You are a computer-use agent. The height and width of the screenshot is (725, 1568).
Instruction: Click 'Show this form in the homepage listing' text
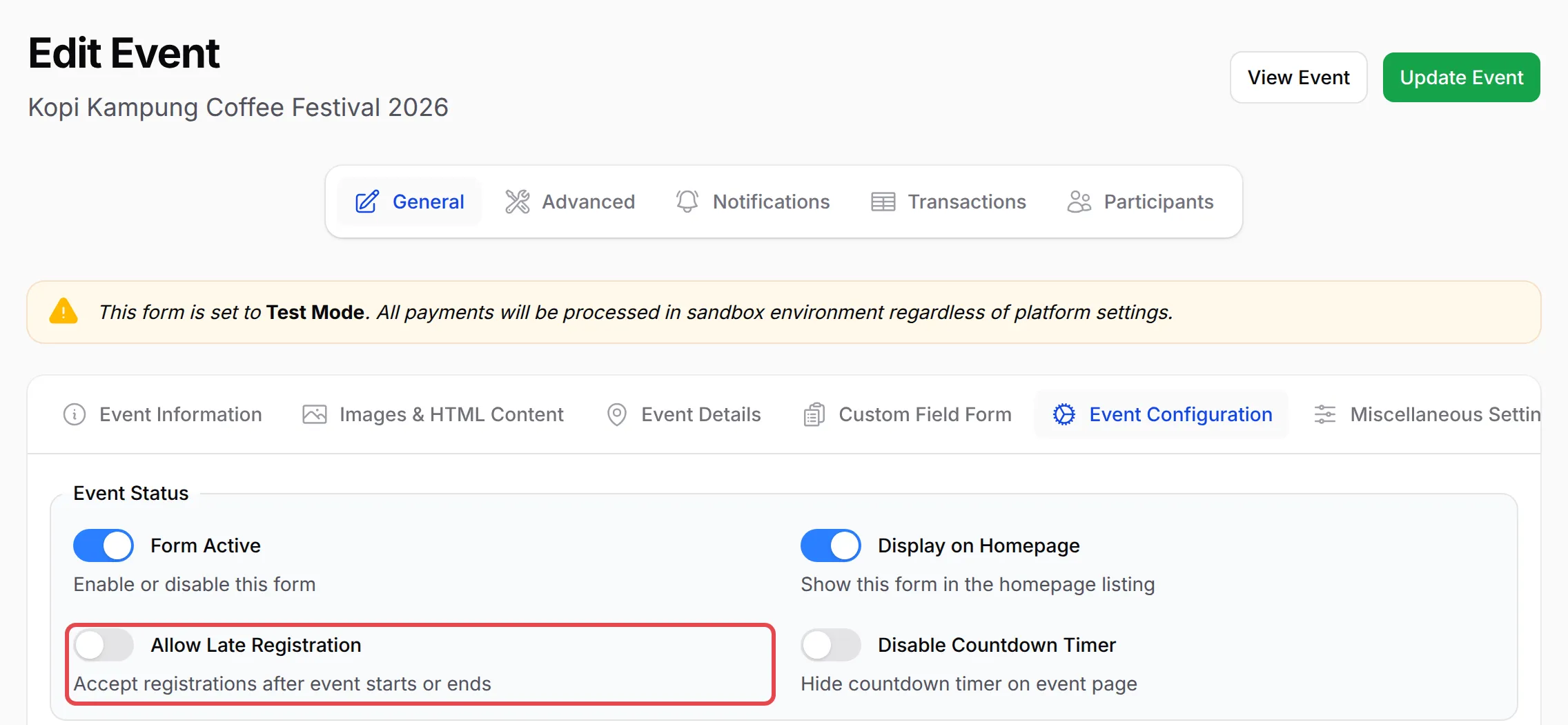click(977, 584)
